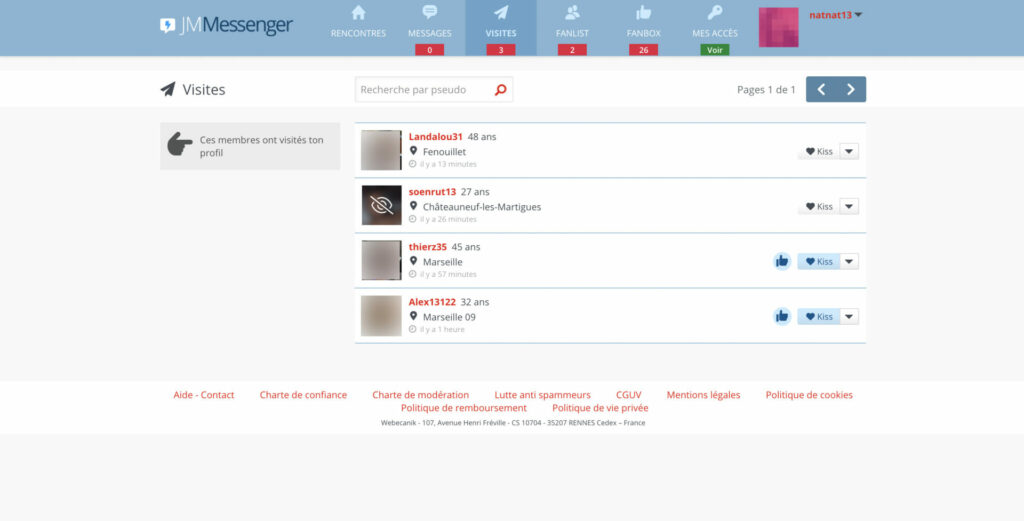This screenshot has height=521, width=1024.
Task: Open the Lutte anti spammeurs link
Action: [x=542, y=394]
